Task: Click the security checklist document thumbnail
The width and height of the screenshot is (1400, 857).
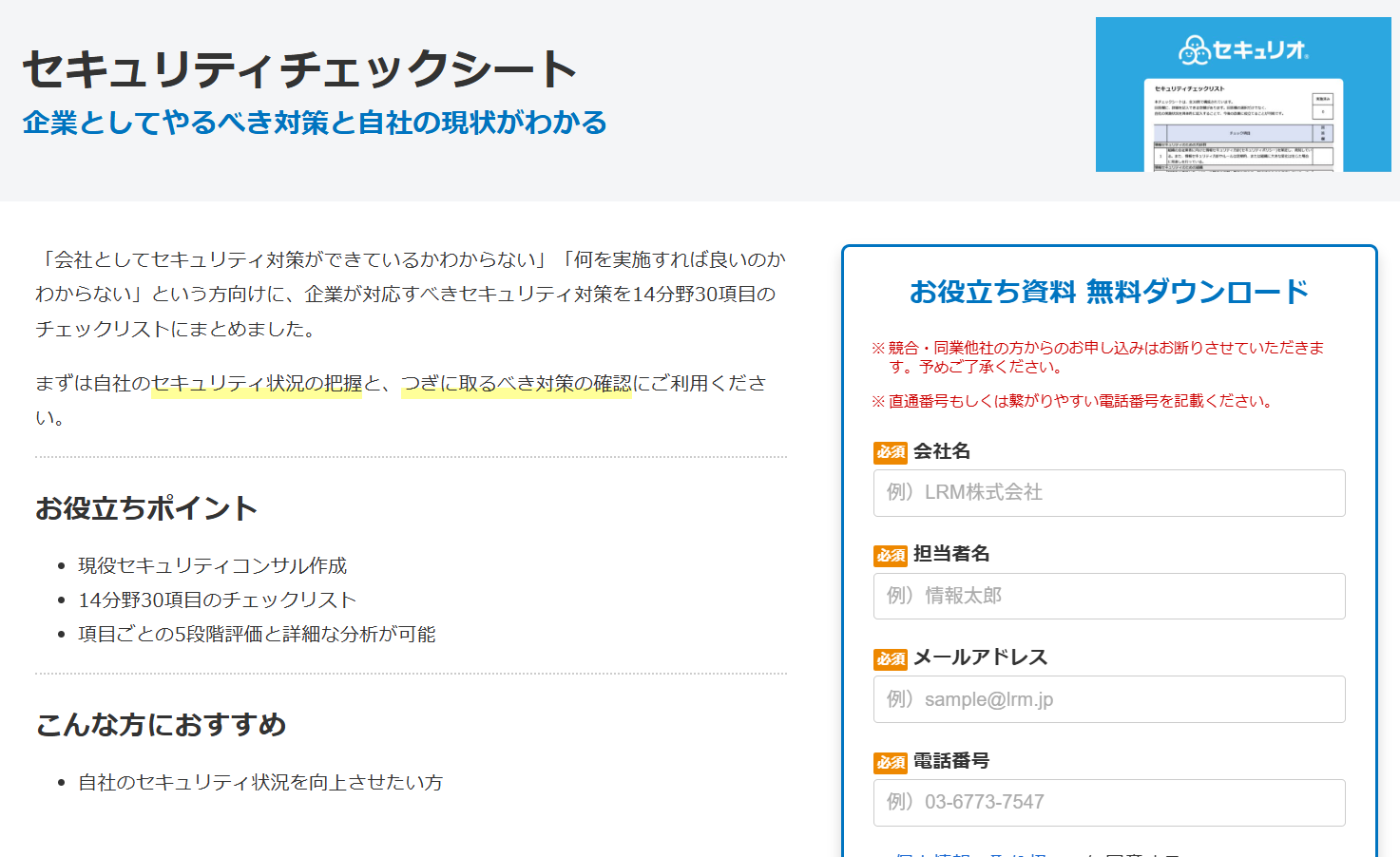Action: (x=1242, y=124)
